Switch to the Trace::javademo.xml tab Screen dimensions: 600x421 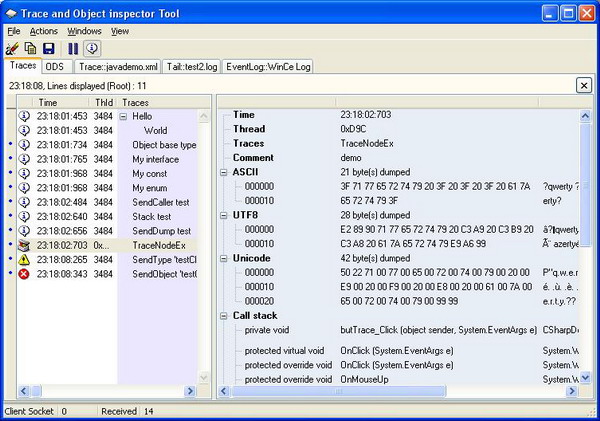[117, 67]
